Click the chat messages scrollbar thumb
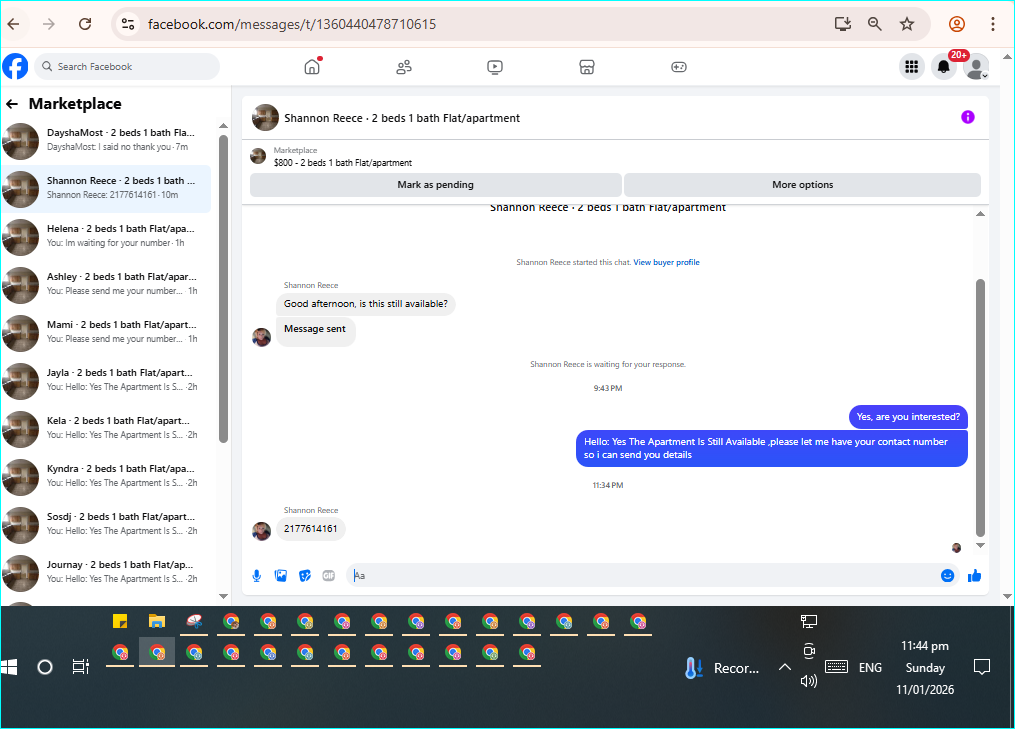This screenshot has width=1015, height=729. (980, 408)
